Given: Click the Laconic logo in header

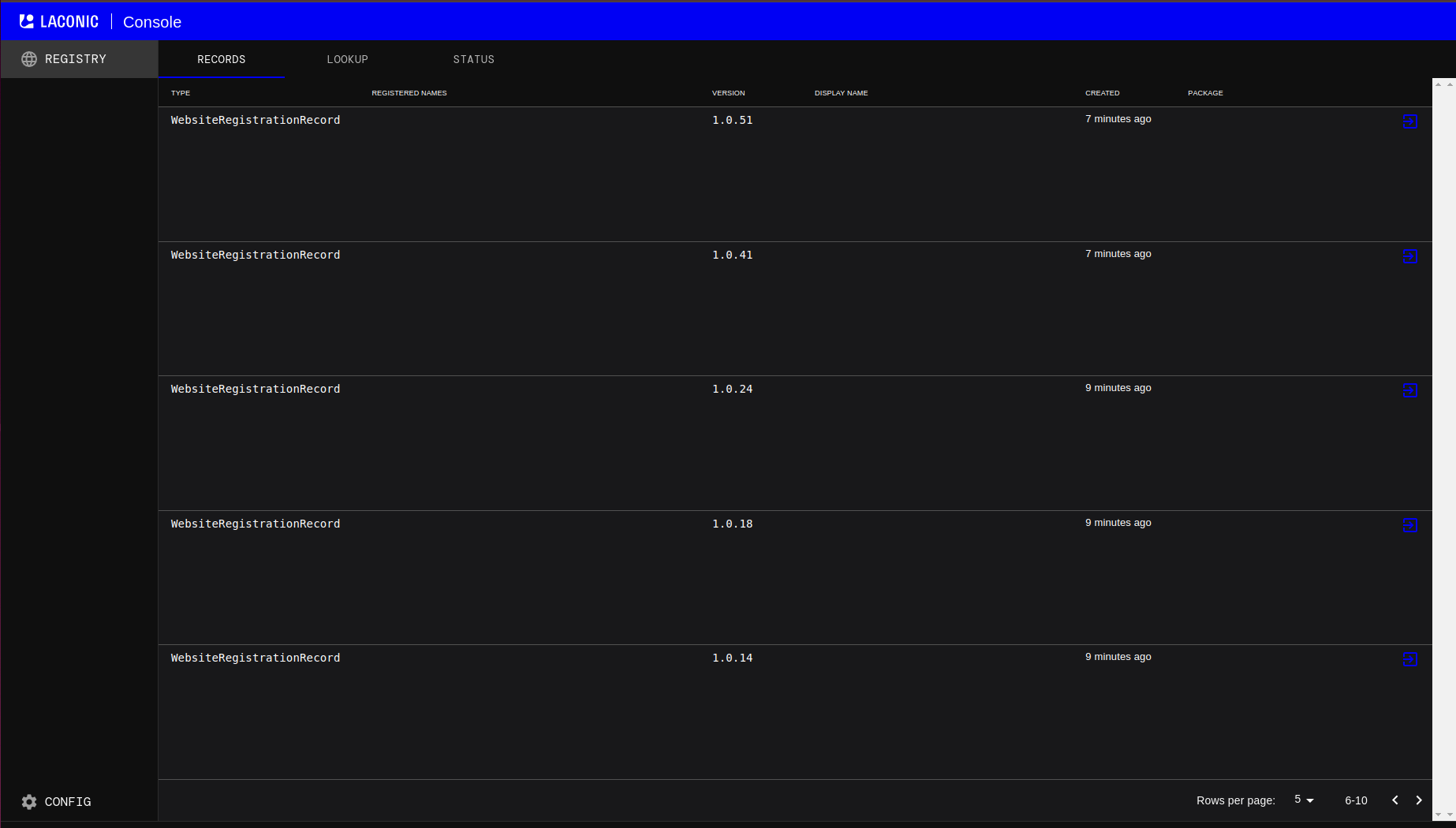Looking at the screenshot, I should 59,22.
